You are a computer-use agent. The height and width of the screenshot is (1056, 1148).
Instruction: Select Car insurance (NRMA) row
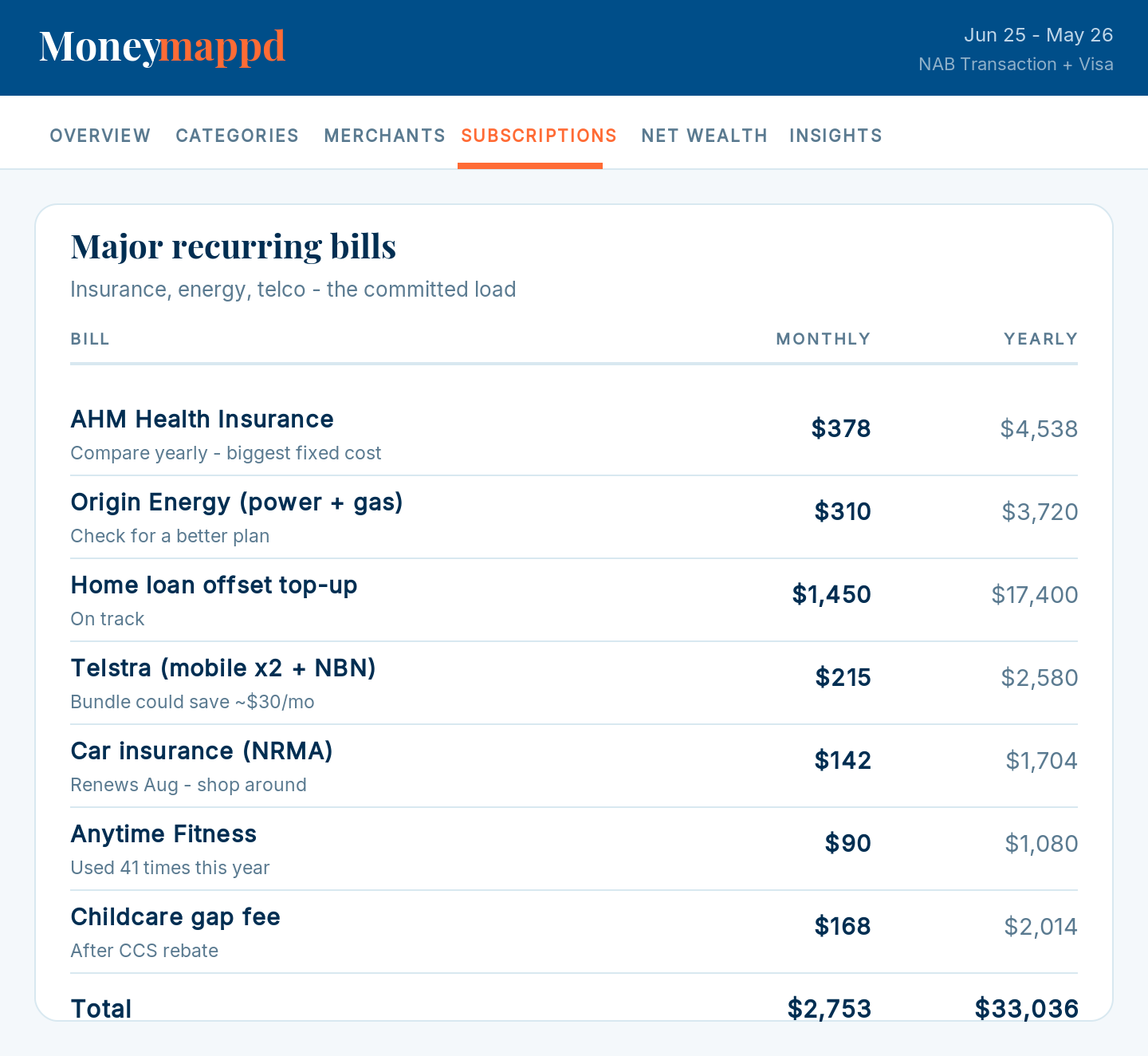(x=574, y=766)
